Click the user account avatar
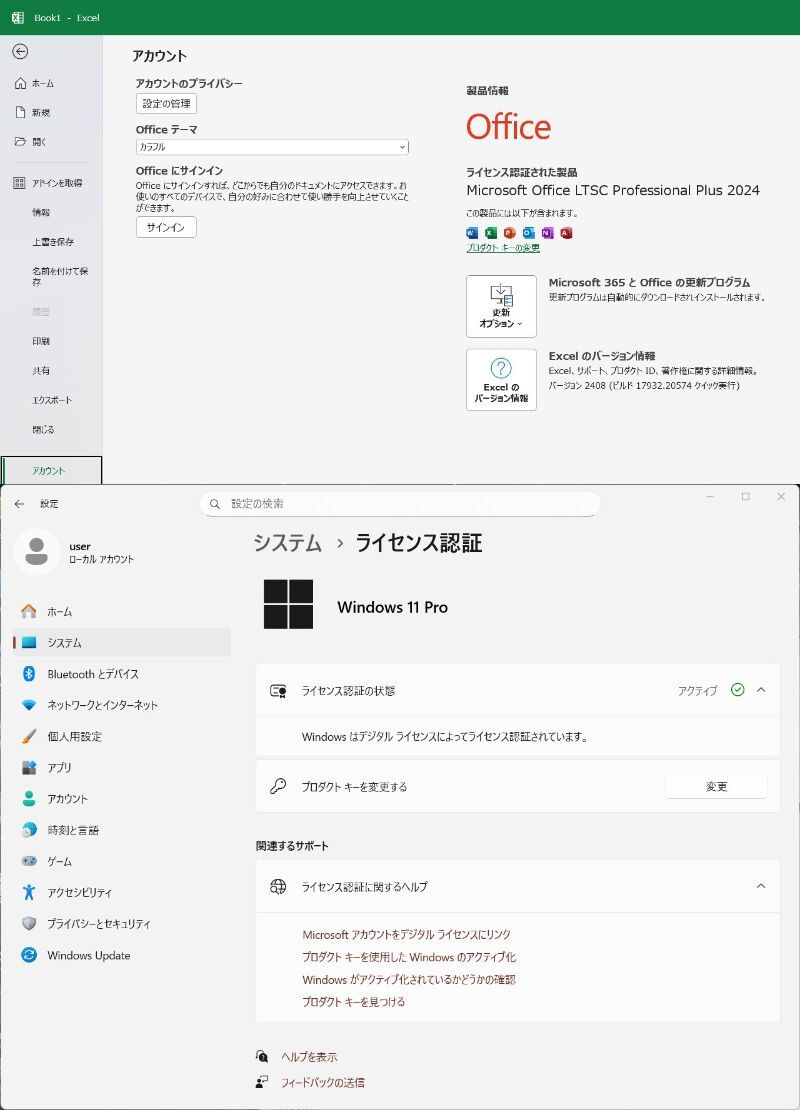This screenshot has height=1110, width=800. click(x=37, y=551)
